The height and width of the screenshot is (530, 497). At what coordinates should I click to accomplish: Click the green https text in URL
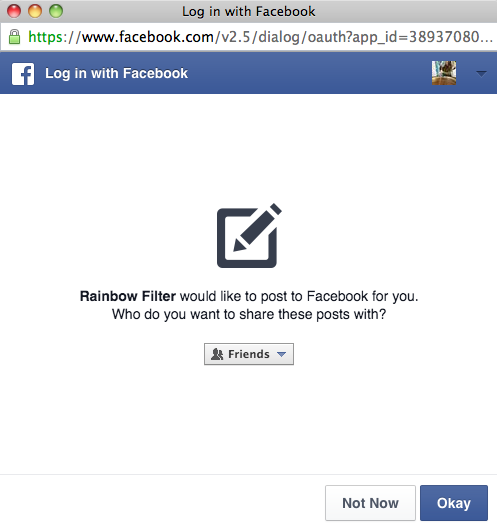pos(46,37)
